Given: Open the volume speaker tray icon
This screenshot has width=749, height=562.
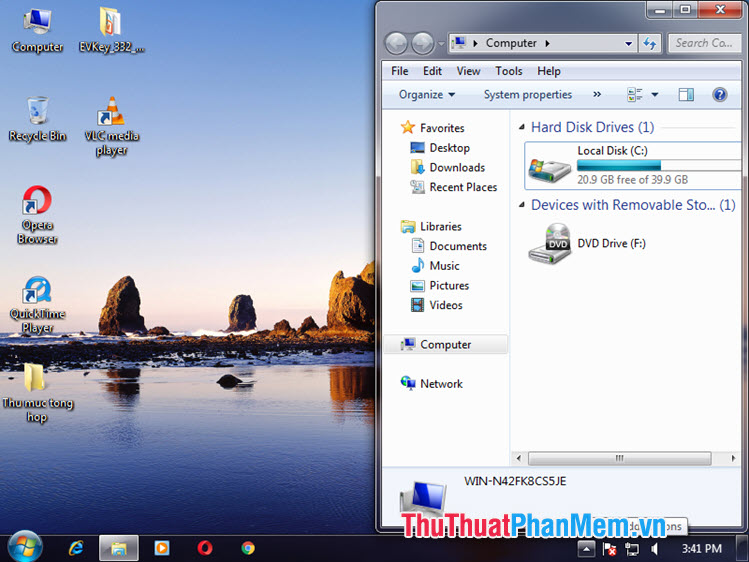Looking at the screenshot, I should tap(654, 549).
